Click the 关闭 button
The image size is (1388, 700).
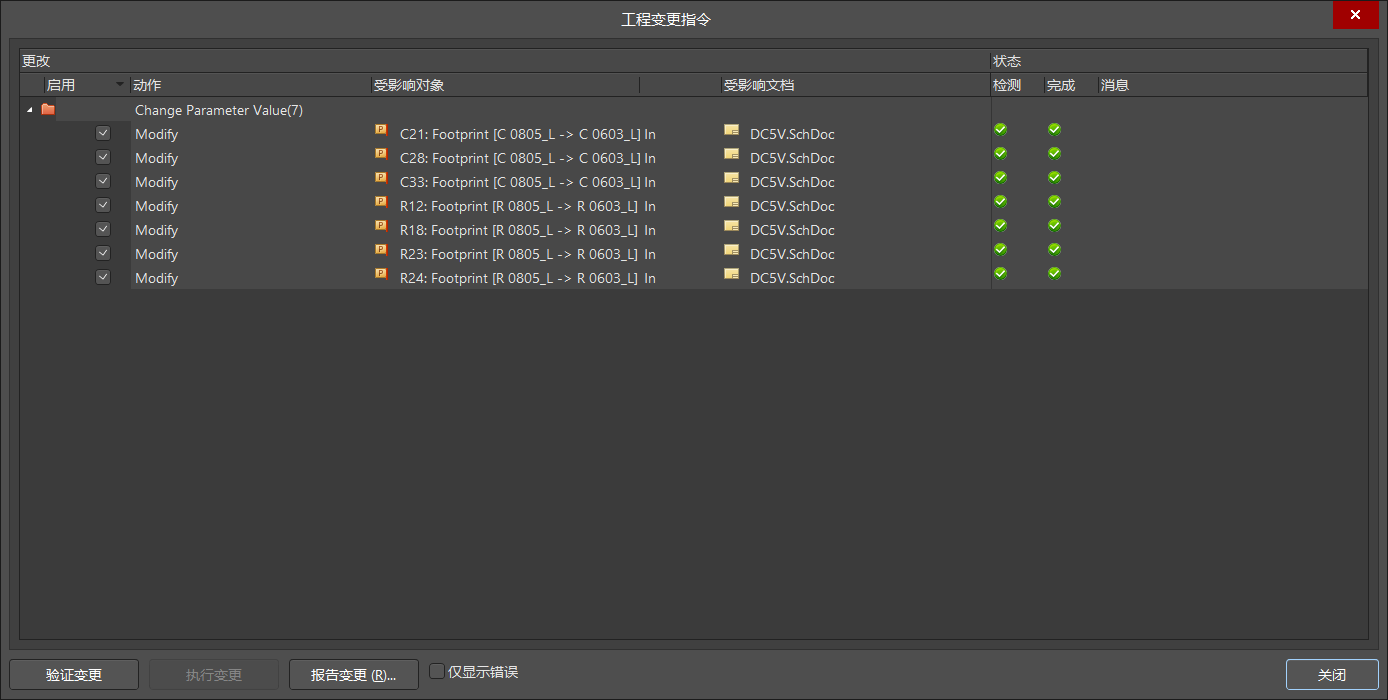(x=1332, y=675)
